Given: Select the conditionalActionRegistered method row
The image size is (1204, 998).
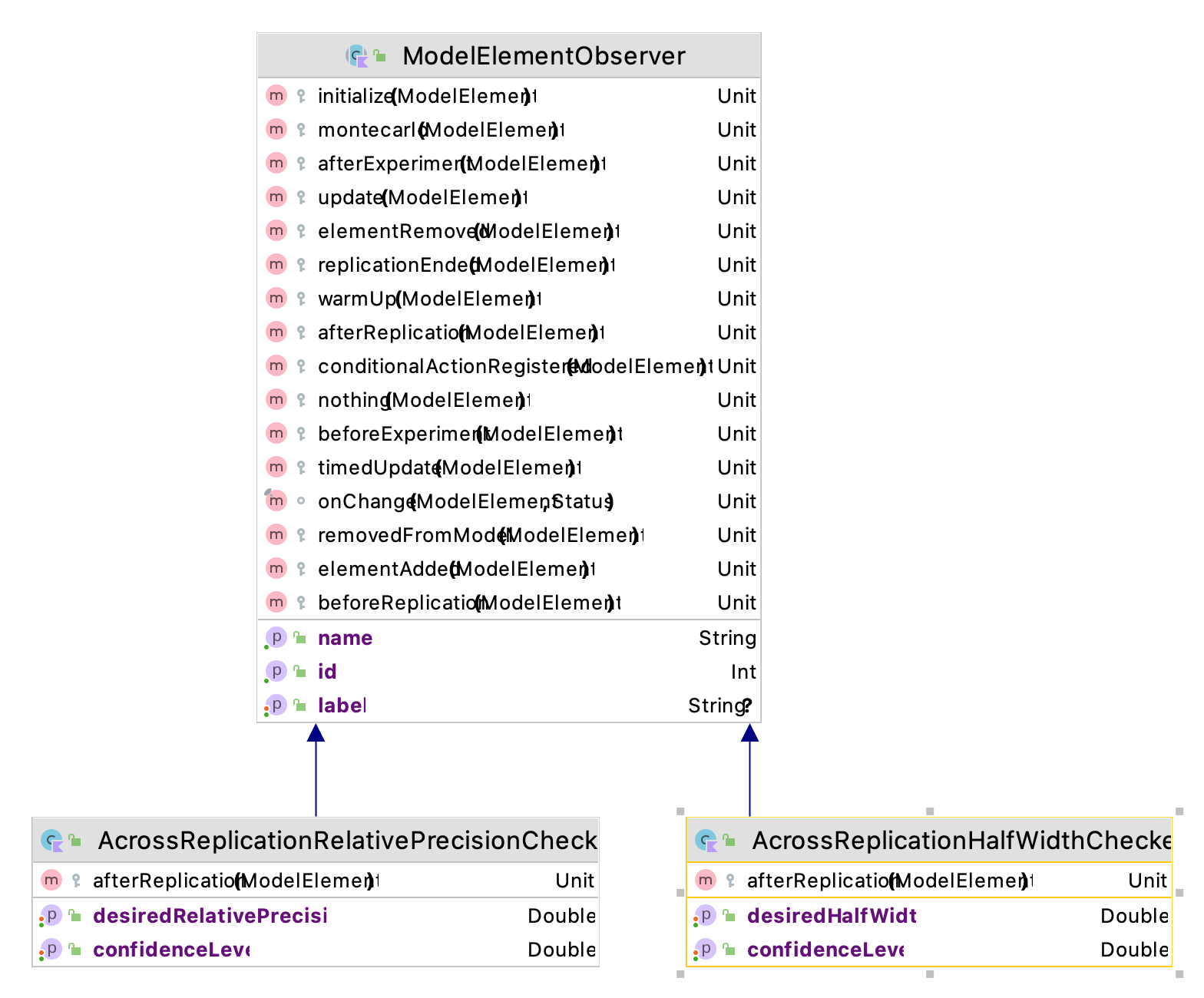Looking at the screenshot, I should pos(509,366).
